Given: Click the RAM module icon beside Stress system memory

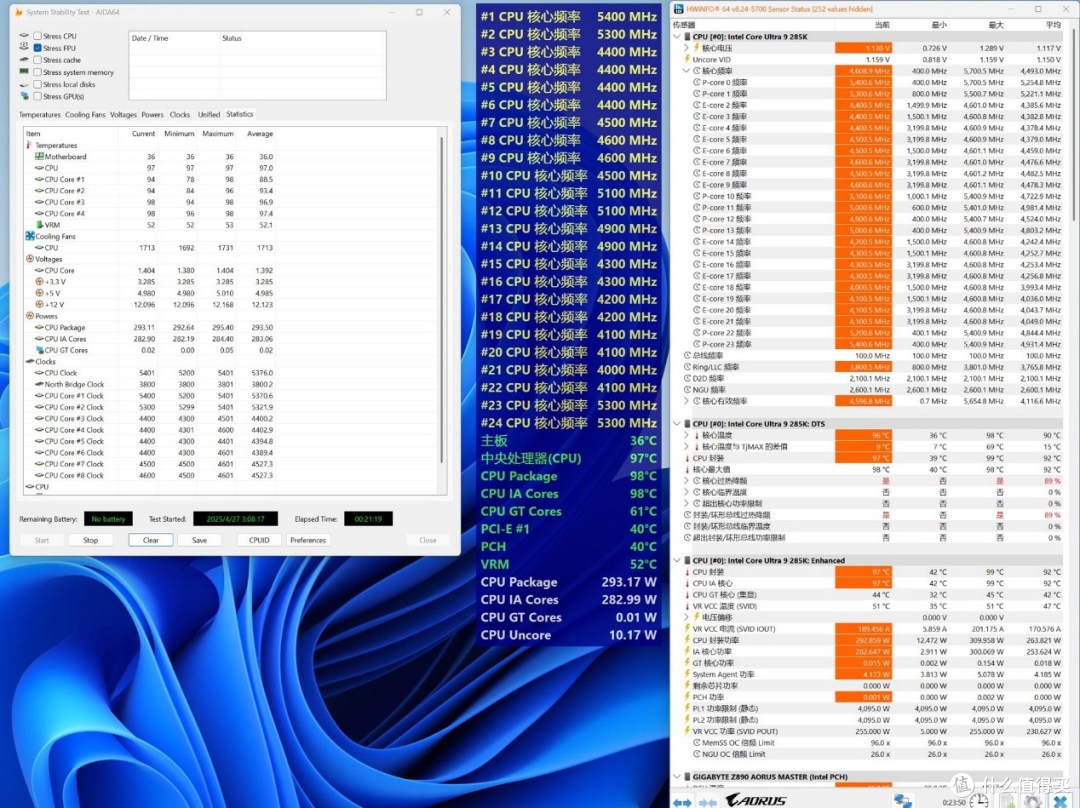Looking at the screenshot, I should pos(25,72).
